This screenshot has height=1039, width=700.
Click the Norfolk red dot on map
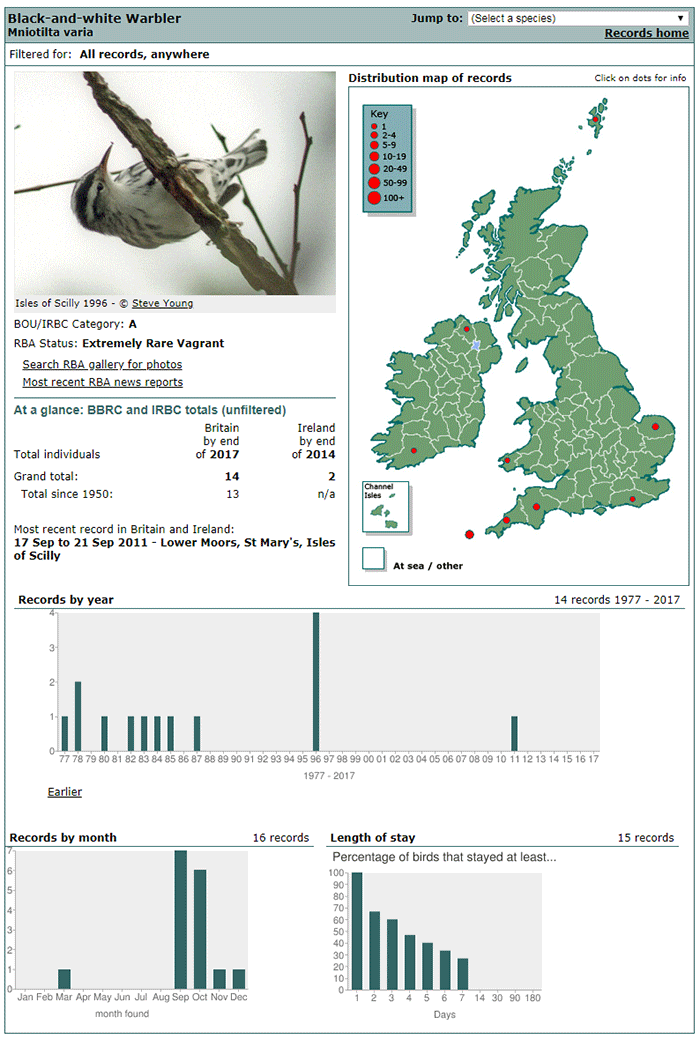(x=655, y=427)
